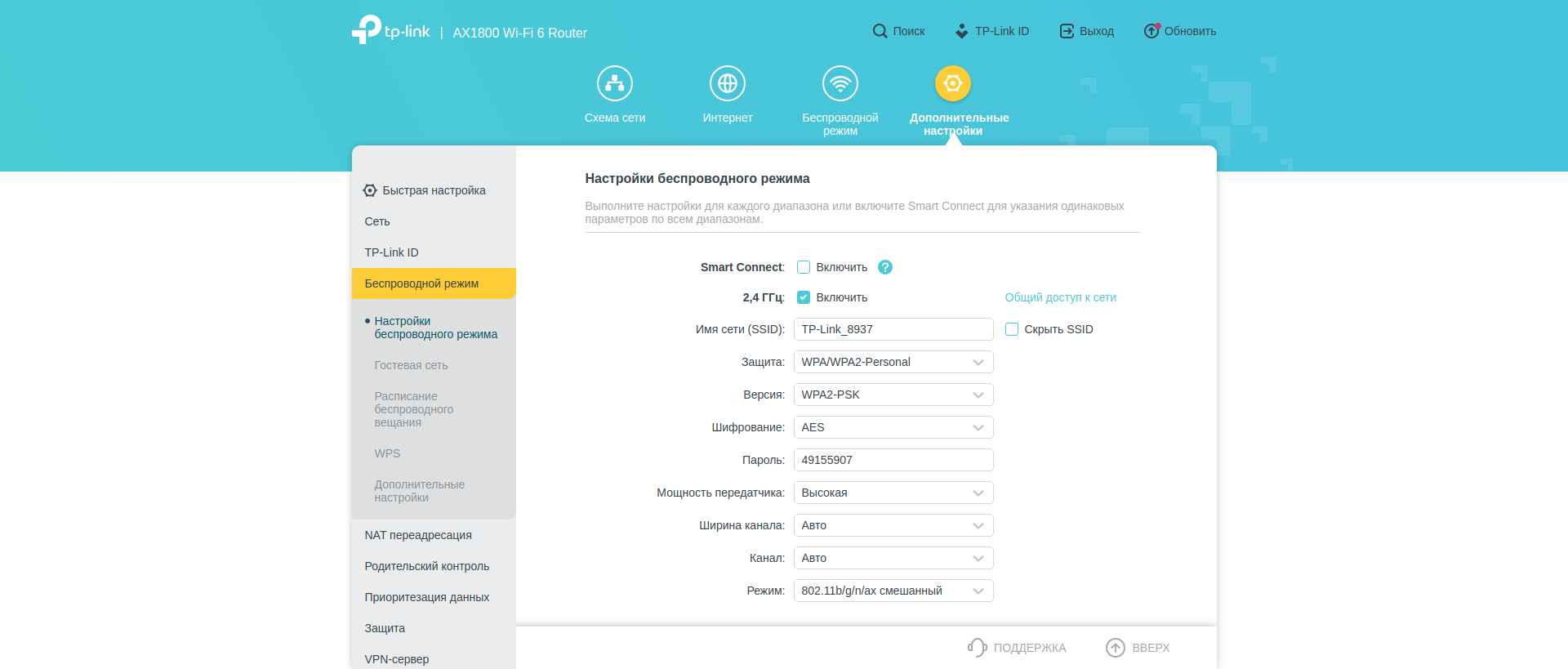The width and height of the screenshot is (1568, 669).
Task: Select NAT переадресация in sidebar menu
Action: pyautogui.click(x=418, y=535)
